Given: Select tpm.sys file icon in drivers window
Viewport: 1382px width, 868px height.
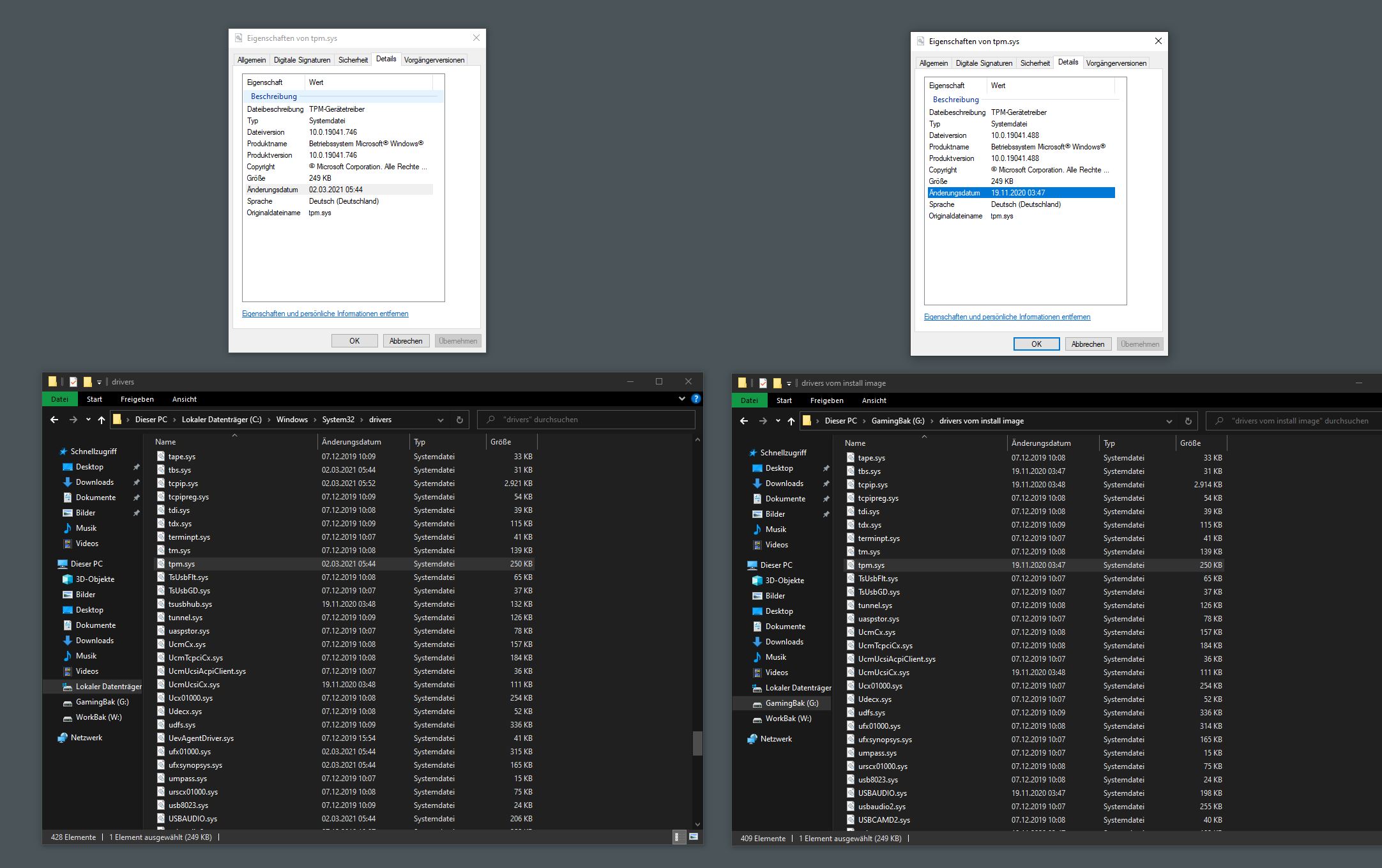Looking at the screenshot, I should pyautogui.click(x=161, y=563).
